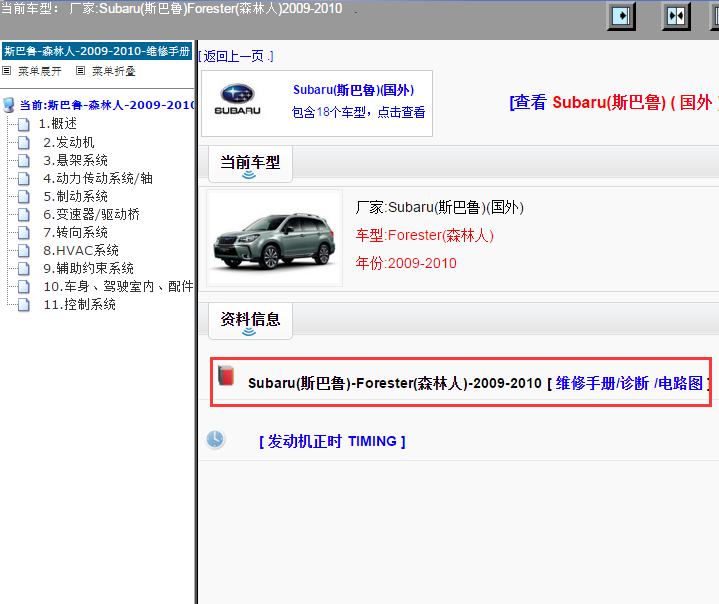Click the red book icon beside repair manual entry
The image size is (719, 604).
click(226, 376)
